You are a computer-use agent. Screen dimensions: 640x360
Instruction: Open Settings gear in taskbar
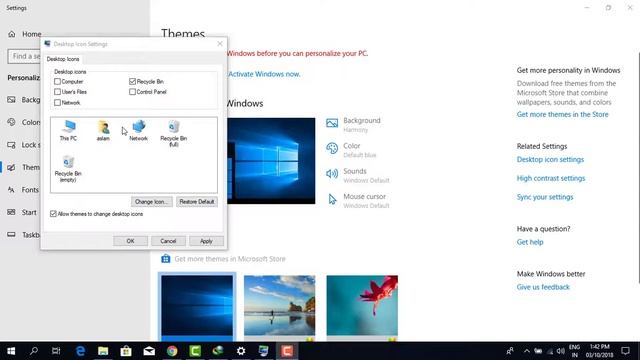click(241, 351)
